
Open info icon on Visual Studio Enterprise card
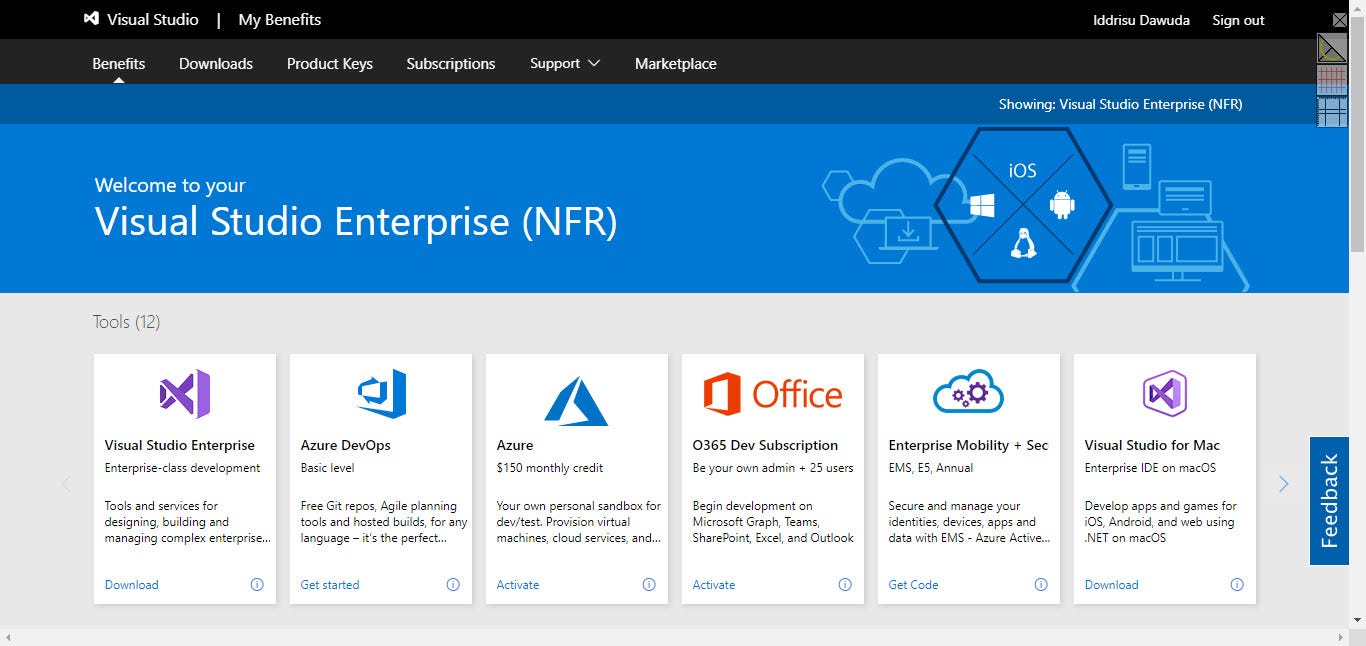click(257, 585)
